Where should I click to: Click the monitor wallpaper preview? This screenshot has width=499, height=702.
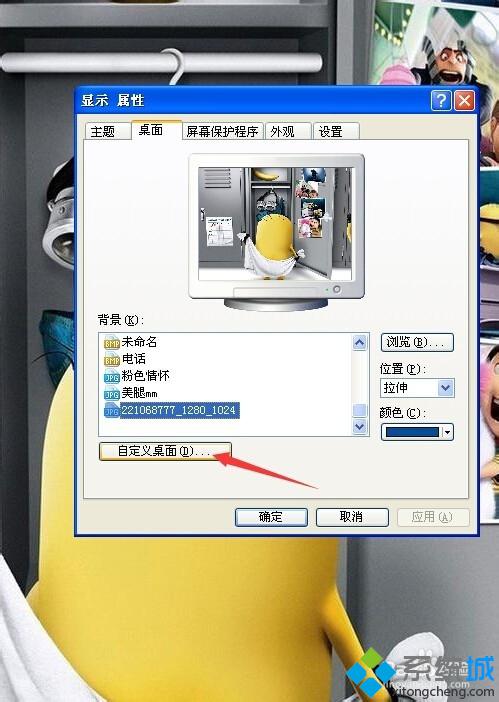click(276, 224)
